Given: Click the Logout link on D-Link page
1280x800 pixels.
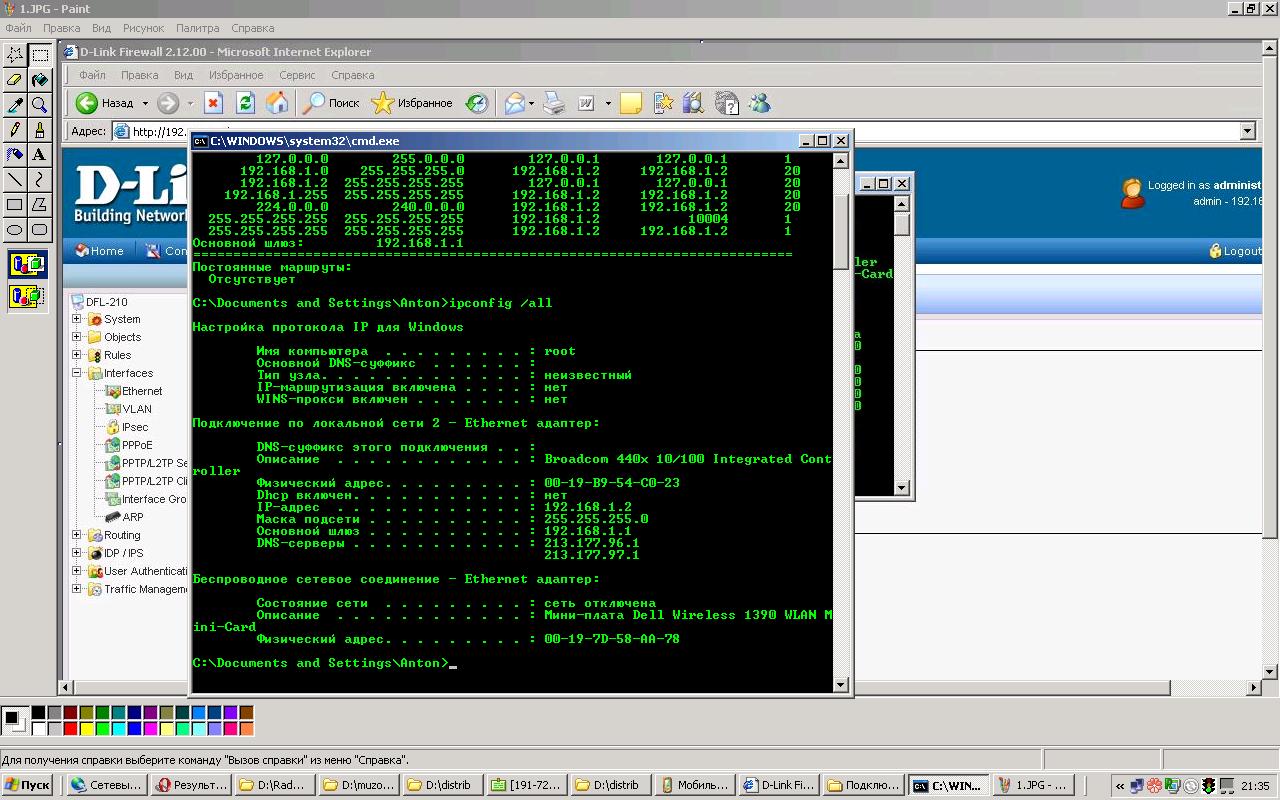Looking at the screenshot, I should pyautogui.click(x=1236, y=251).
